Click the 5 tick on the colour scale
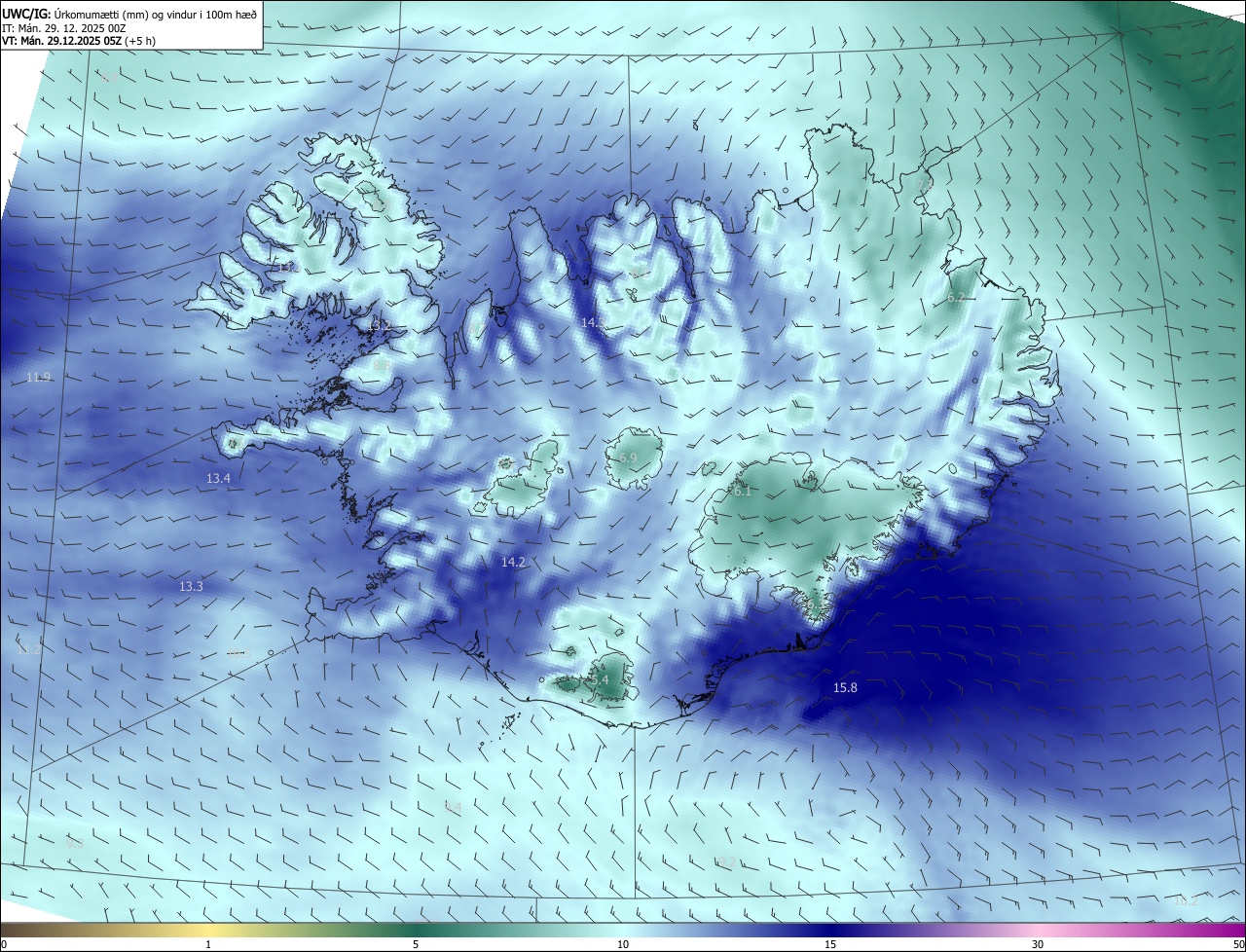Viewport: 1246px width, 952px height. [x=416, y=944]
